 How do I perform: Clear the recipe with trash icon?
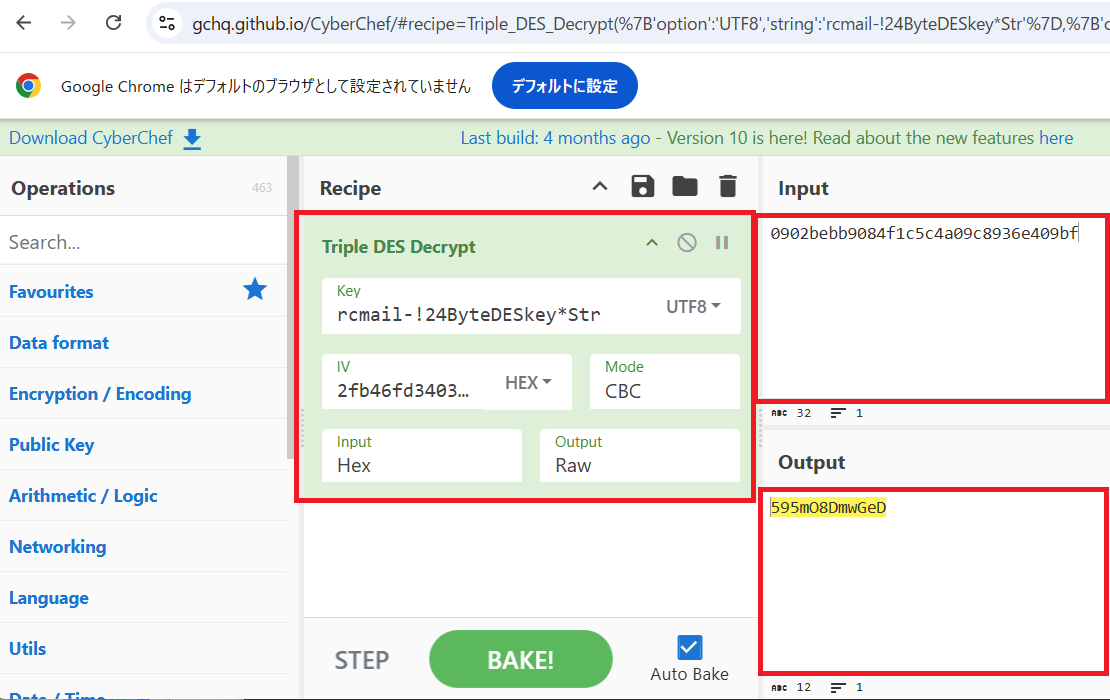tap(728, 187)
